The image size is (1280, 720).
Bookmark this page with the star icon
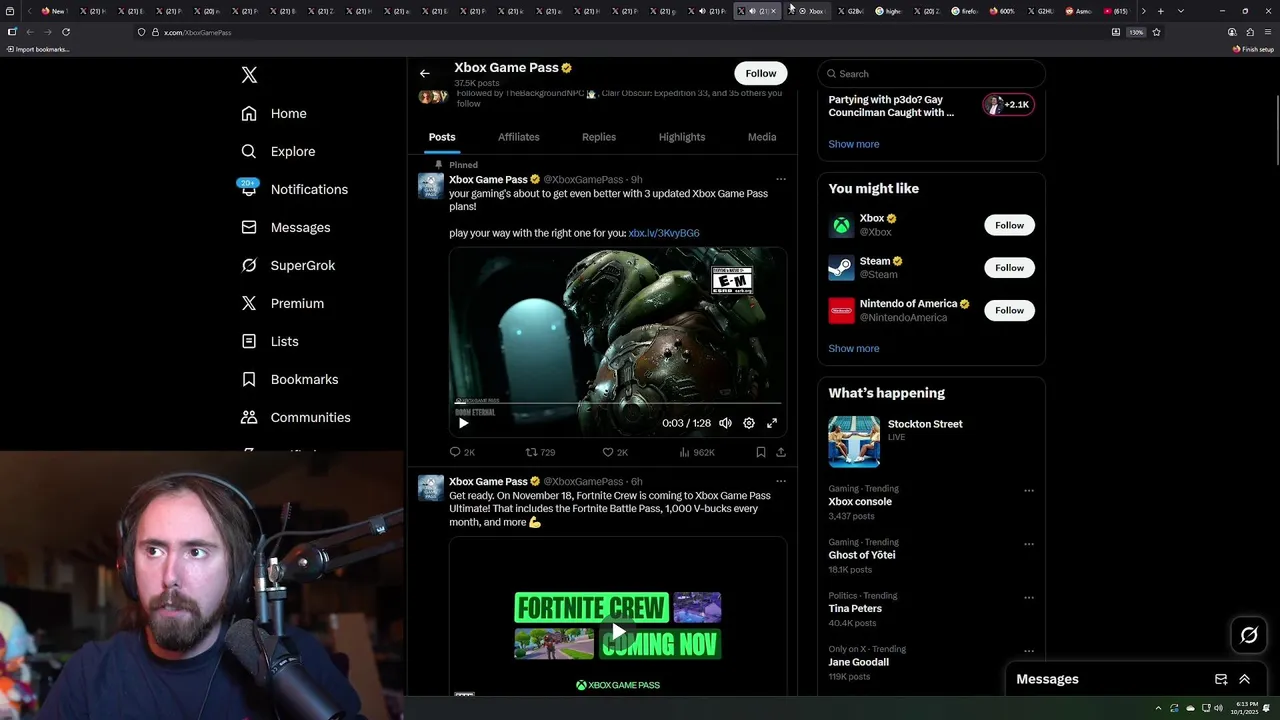[1157, 32]
